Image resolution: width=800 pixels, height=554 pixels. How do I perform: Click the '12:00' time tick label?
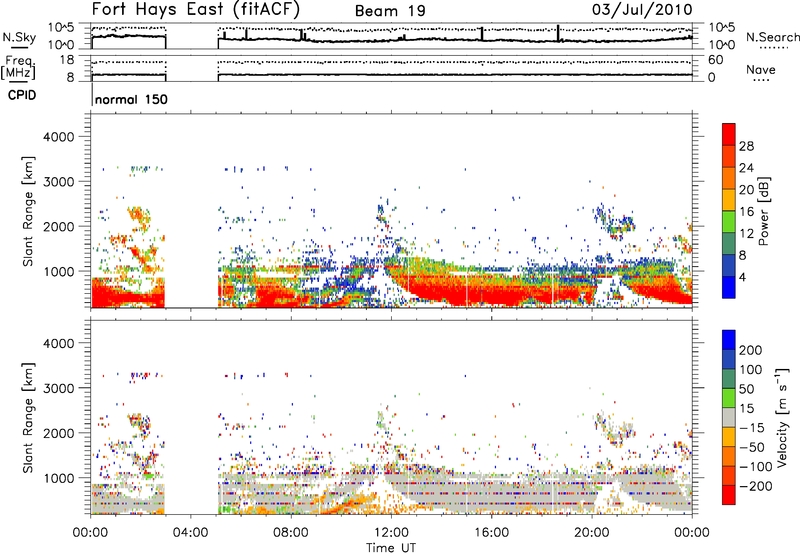click(391, 533)
